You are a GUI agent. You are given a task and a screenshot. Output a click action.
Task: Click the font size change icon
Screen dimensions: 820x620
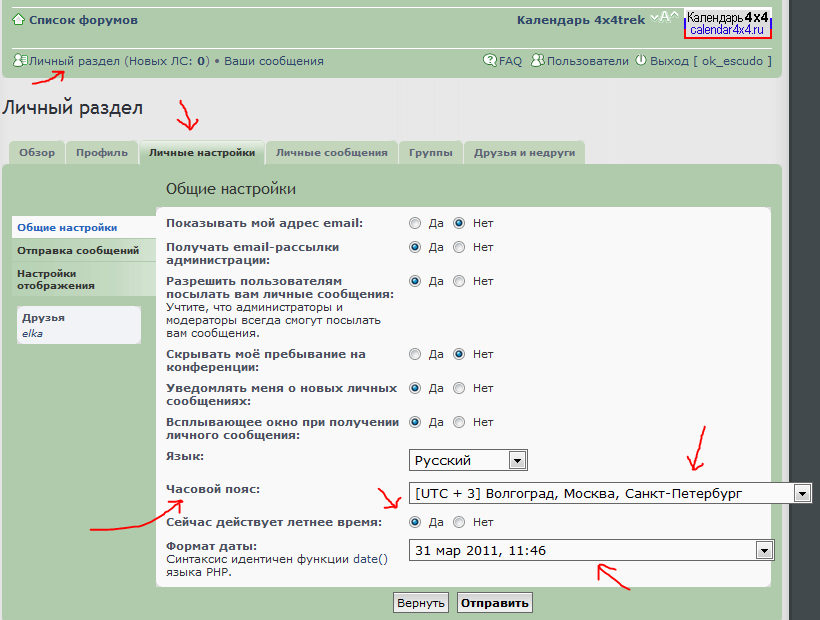point(664,17)
